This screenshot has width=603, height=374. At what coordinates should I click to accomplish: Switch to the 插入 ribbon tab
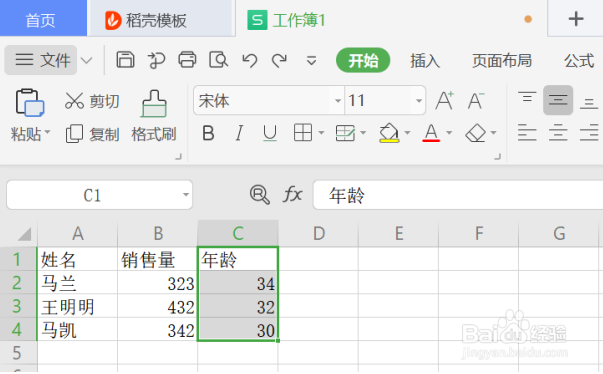[x=425, y=61]
